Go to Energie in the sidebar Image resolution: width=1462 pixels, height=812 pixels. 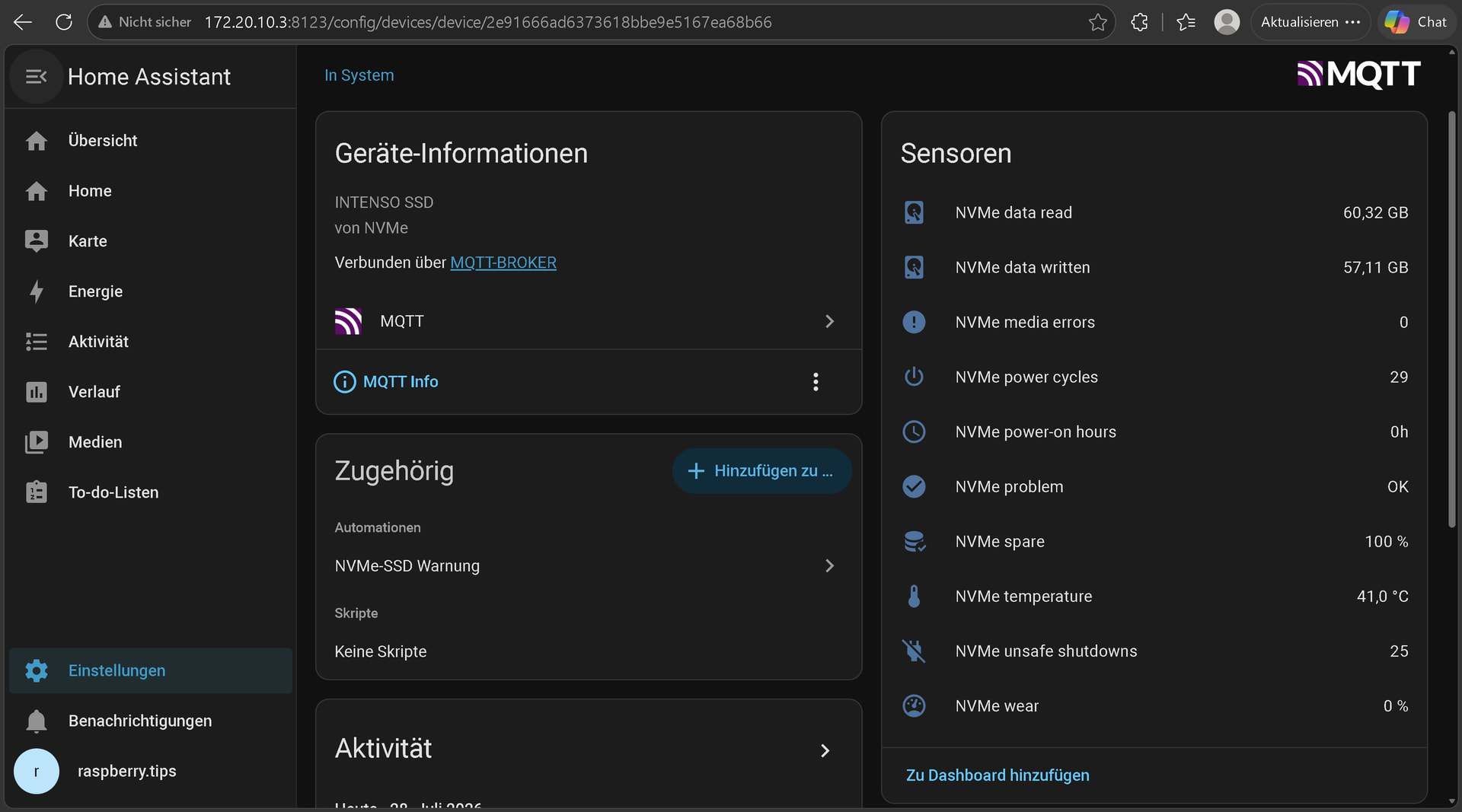150,291
